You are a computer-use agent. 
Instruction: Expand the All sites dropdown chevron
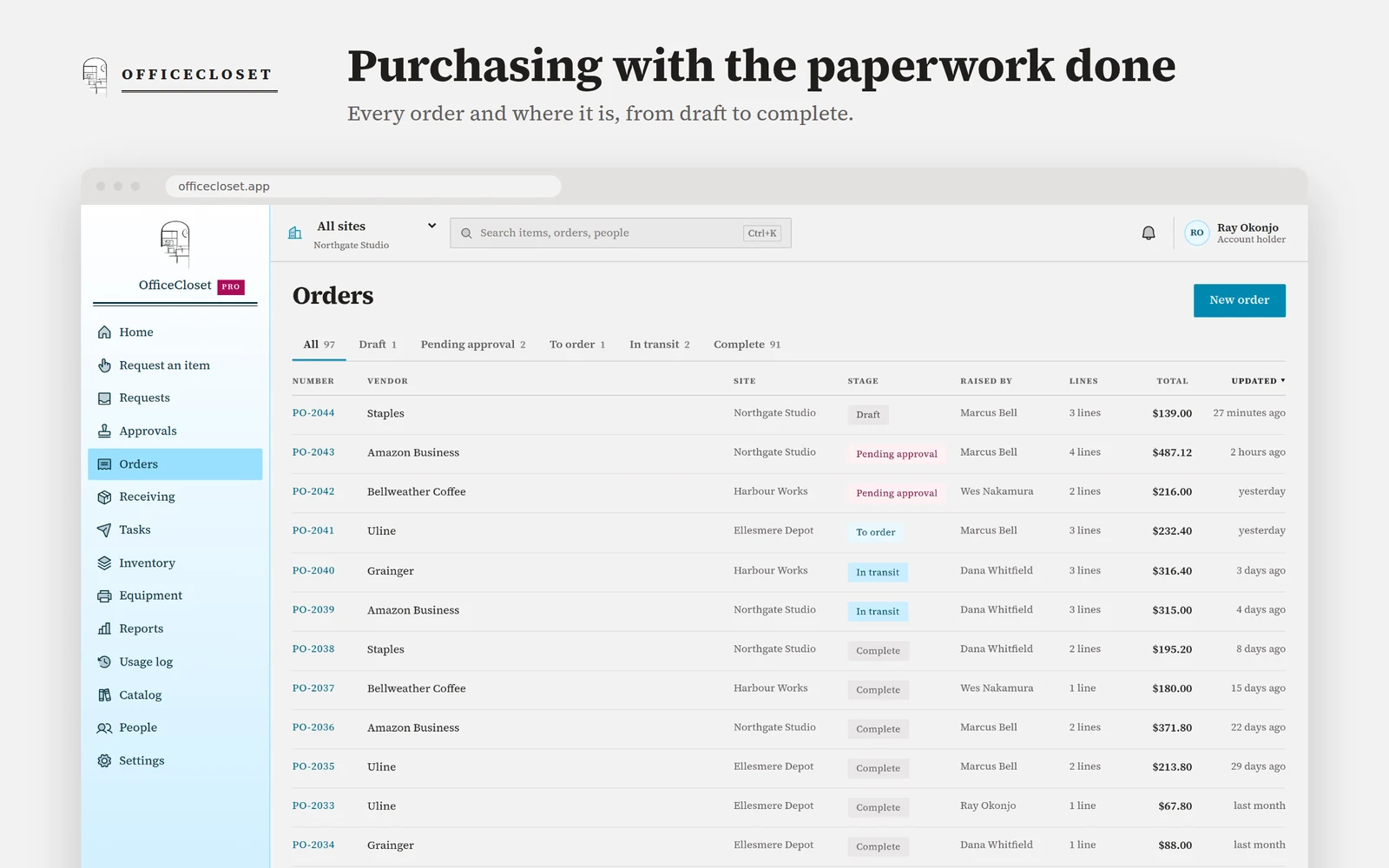431,226
